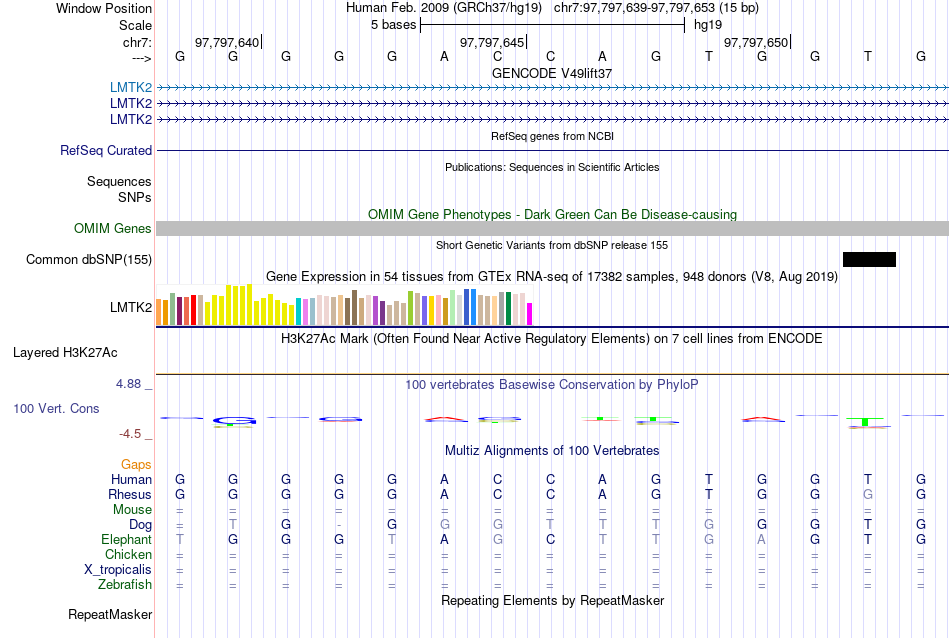Click the Short Genetic Variants from dbSNP title
The width and height of the screenshot is (950, 638).
coord(552,245)
